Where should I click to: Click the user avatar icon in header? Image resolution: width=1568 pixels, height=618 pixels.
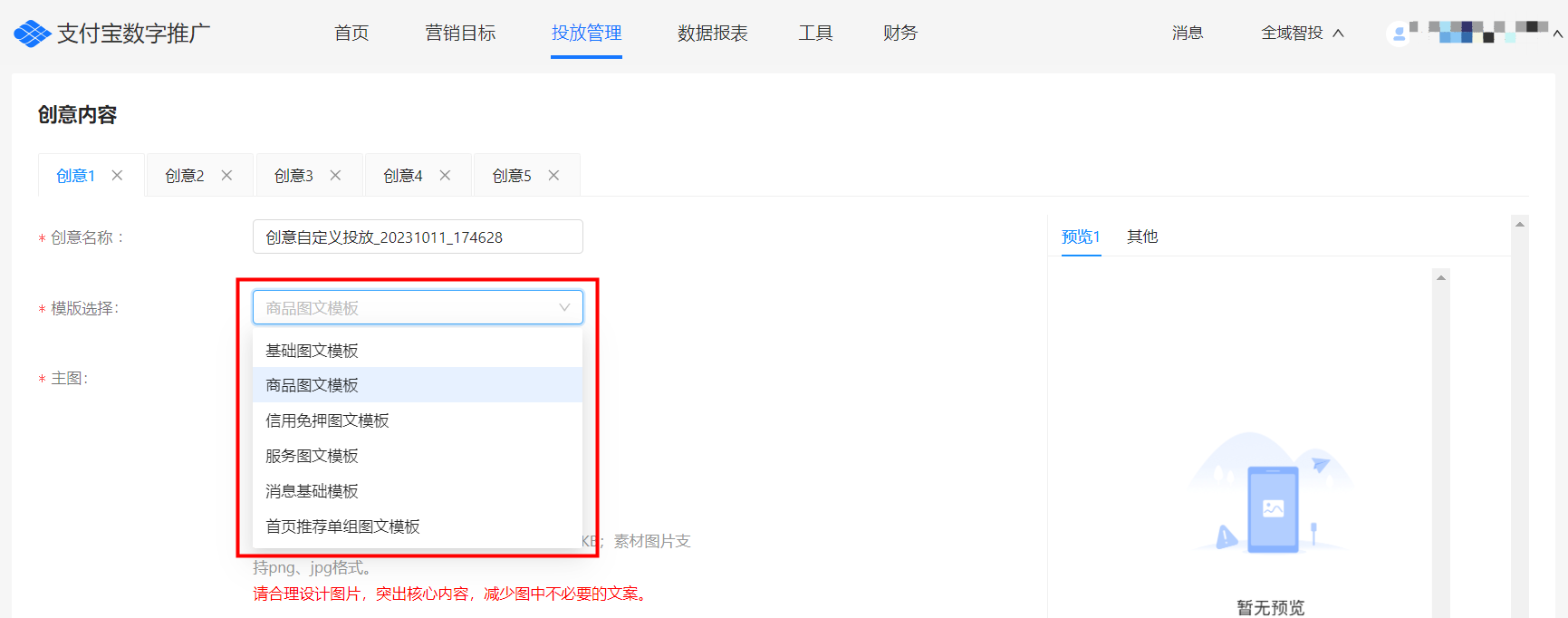(1399, 34)
